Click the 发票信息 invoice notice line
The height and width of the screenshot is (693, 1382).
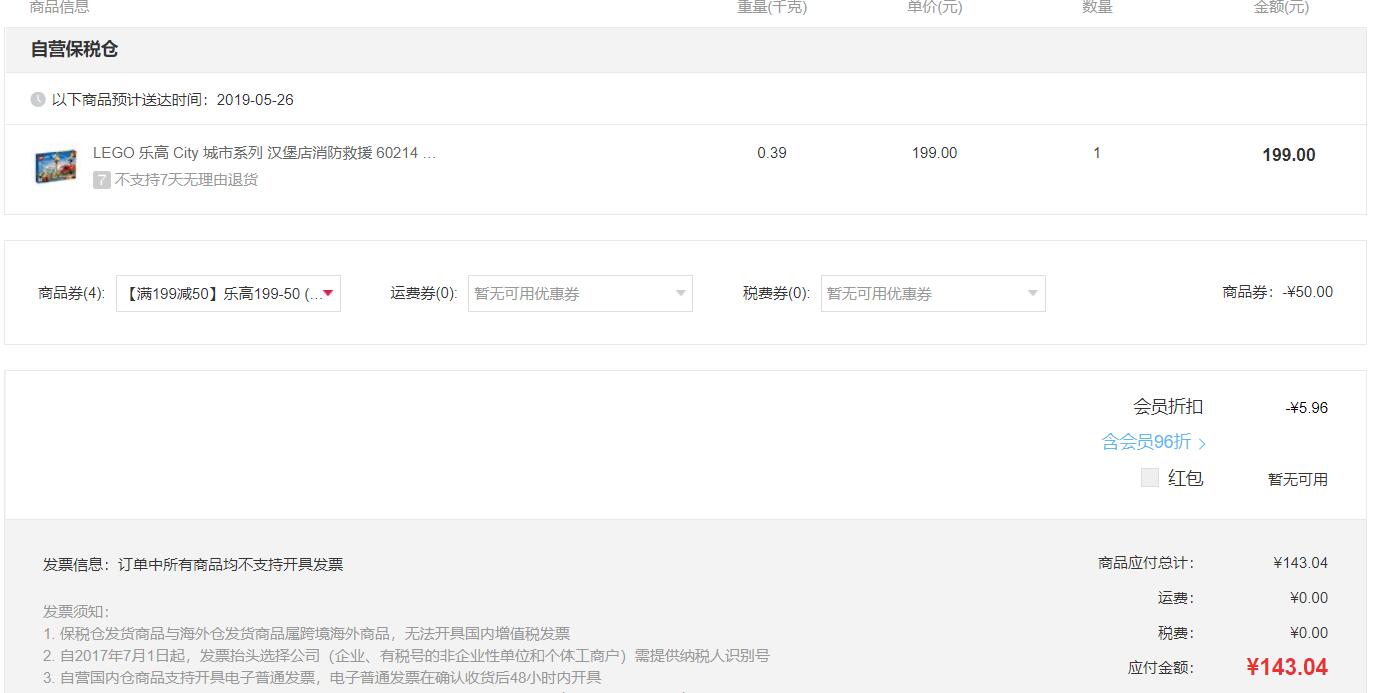coord(193,564)
